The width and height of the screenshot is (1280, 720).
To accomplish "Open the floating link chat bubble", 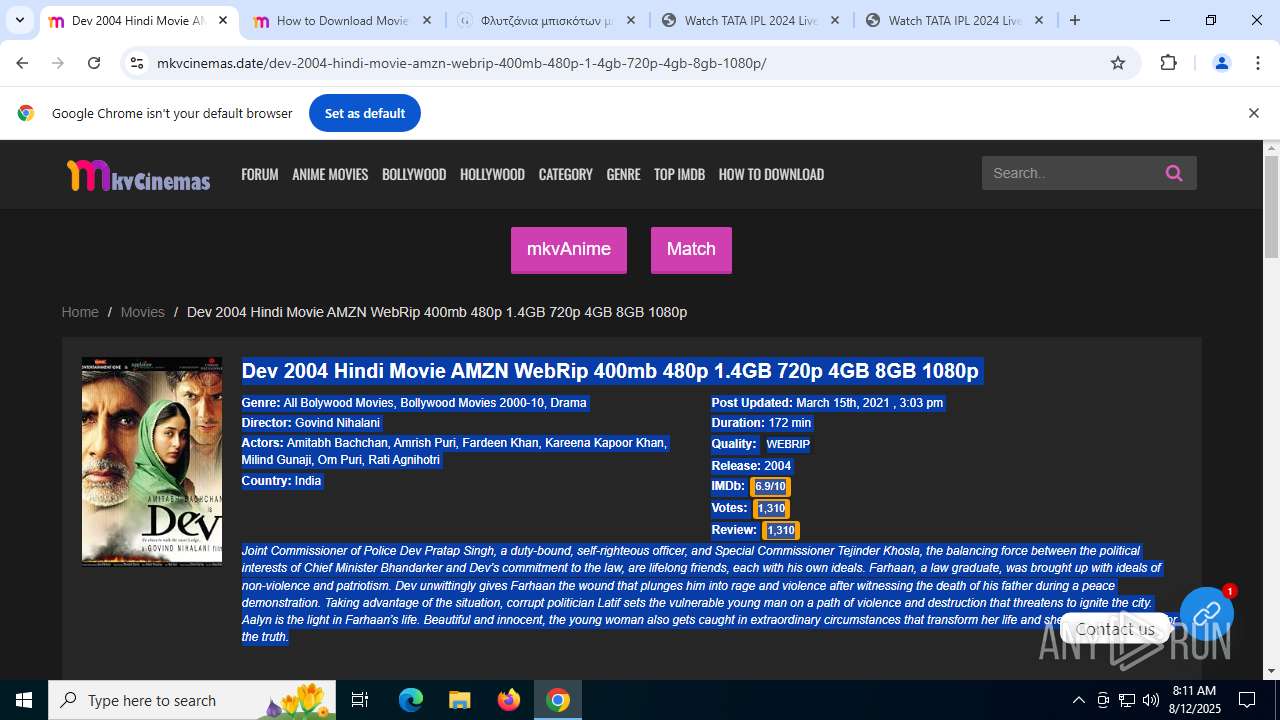I will [1207, 613].
